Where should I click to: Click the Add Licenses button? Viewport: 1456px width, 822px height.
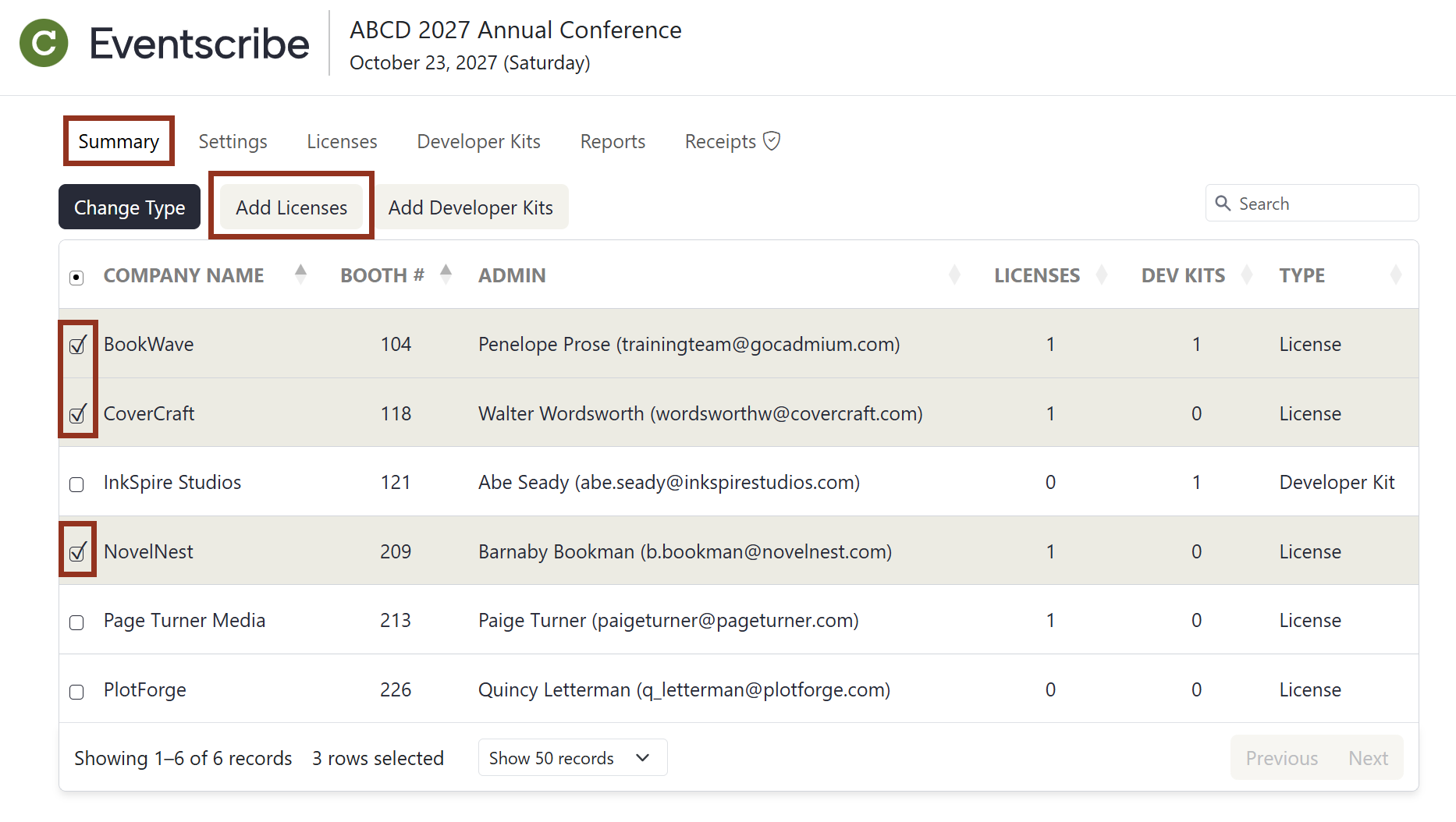point(292,207)
